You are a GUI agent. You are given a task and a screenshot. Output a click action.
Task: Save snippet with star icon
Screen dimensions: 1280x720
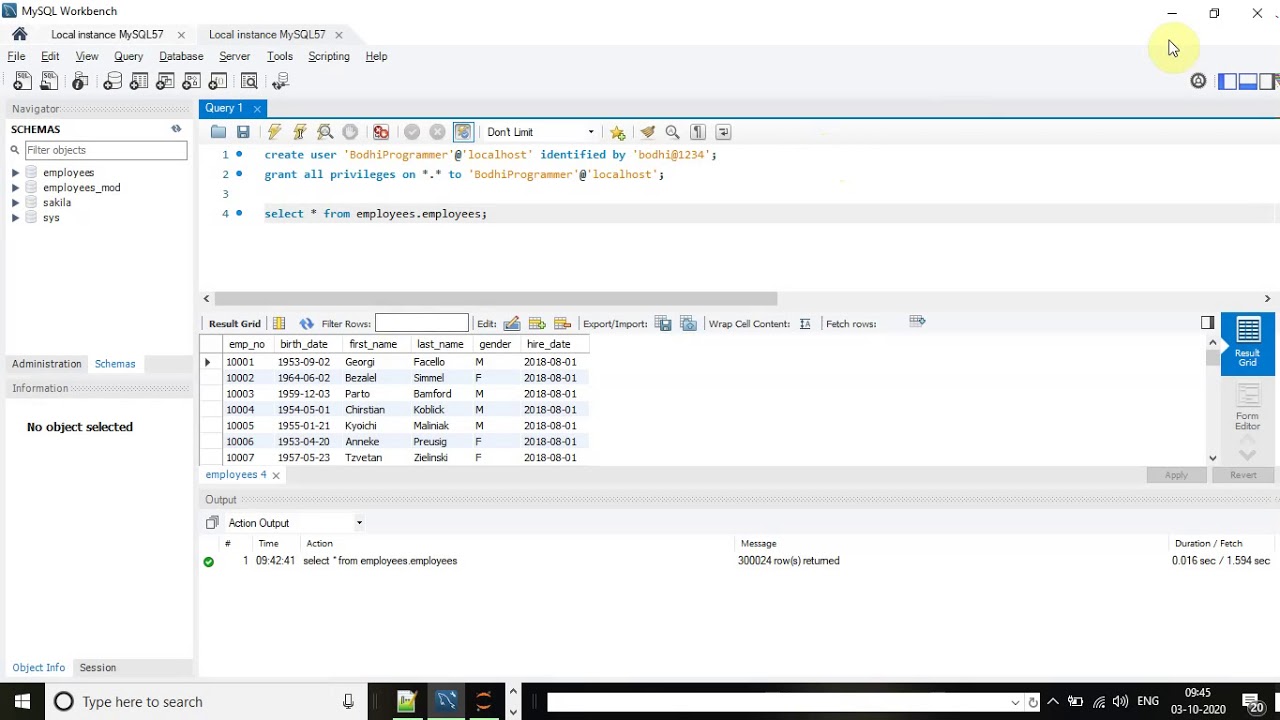(x=618, y=132)
